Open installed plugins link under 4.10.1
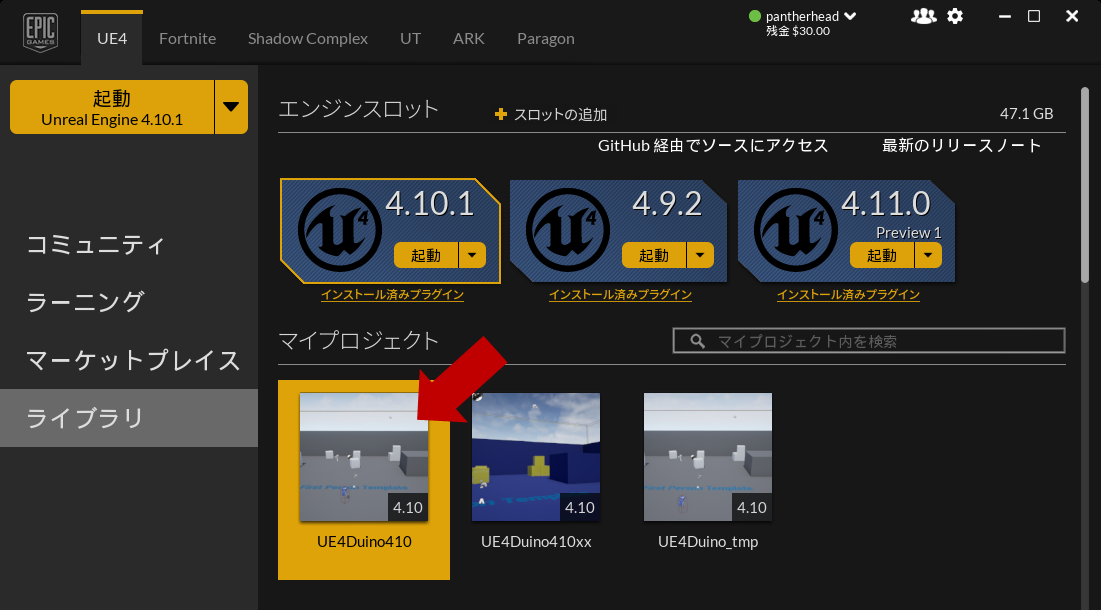This screenshot has width=1101, height=610. point(393,295)
